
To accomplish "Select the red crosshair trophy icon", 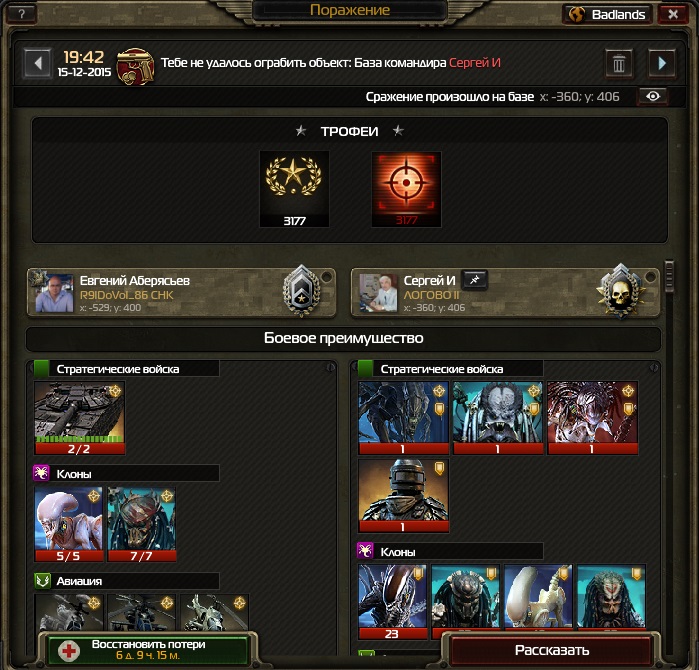I will point(406,189).
